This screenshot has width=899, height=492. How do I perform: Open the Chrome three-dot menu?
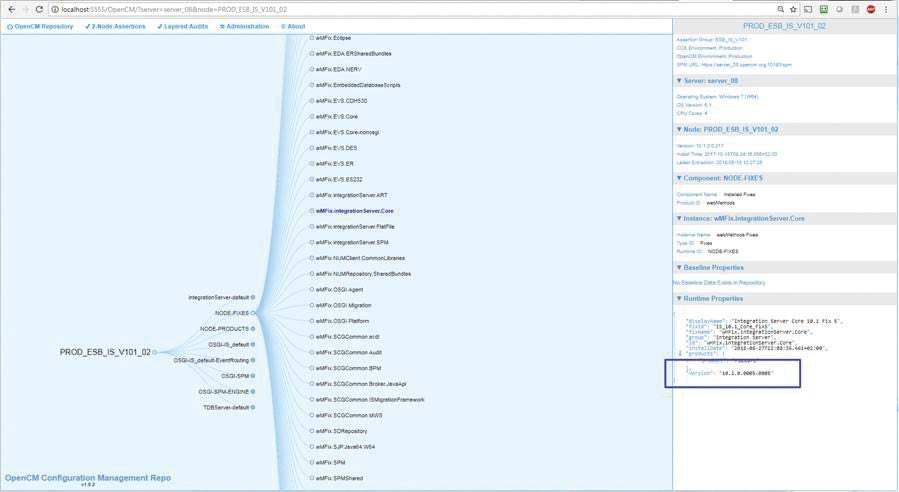(x=886, y=9)
